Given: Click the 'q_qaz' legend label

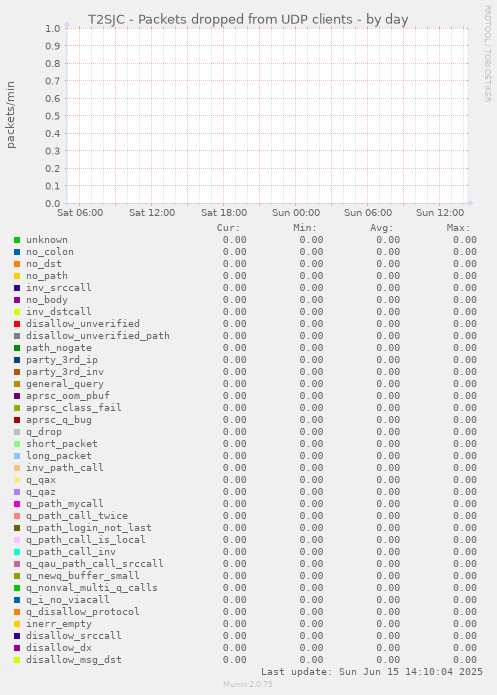Looking at the screenshot, I should pos(41,492).
